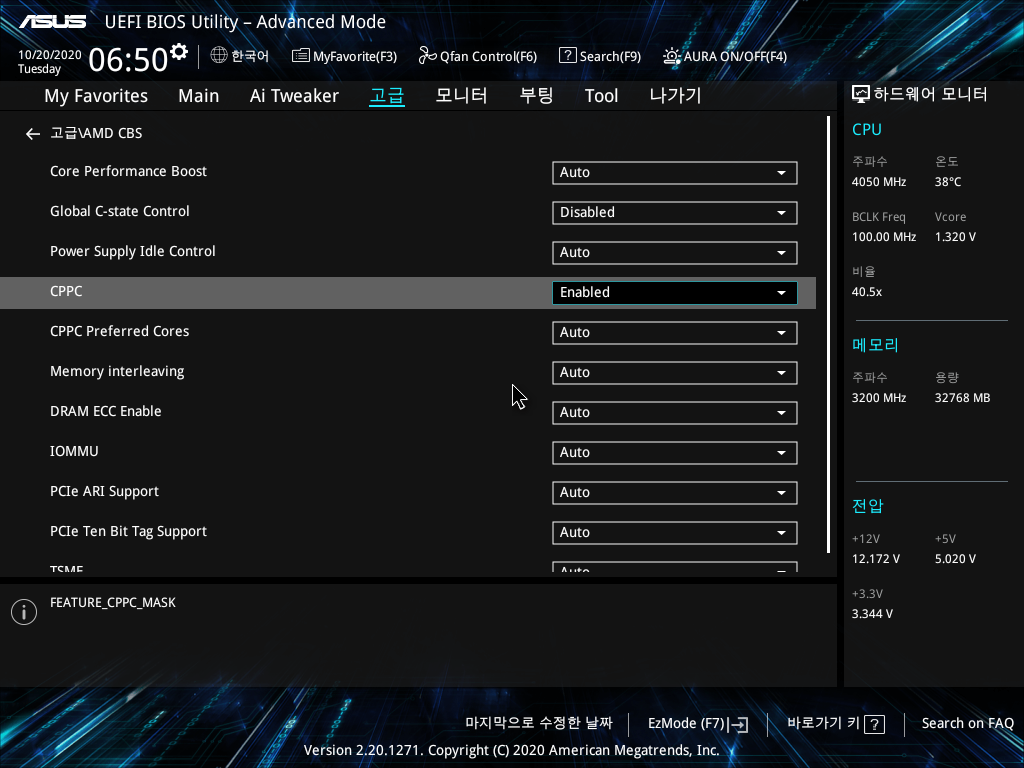
Task: Select Global C-state Control label
Action: [x=120, y=212]
